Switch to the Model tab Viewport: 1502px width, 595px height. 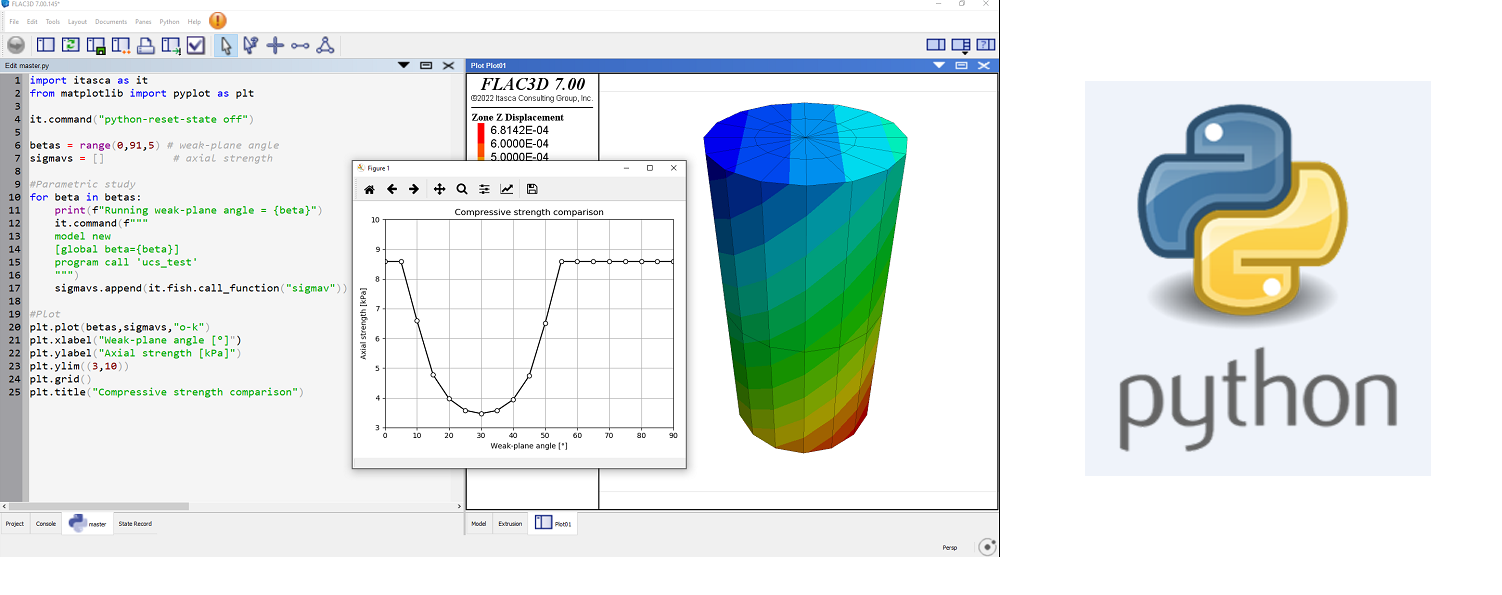[479, 523]
